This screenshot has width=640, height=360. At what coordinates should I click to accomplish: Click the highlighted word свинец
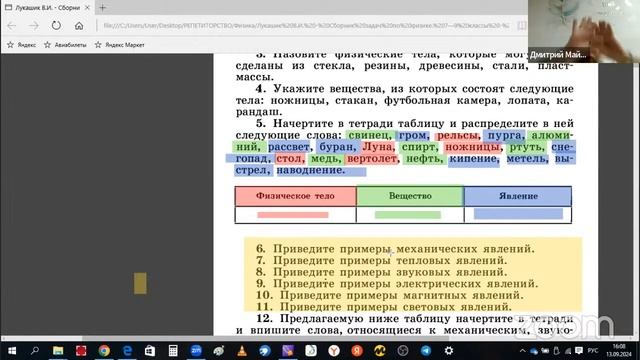coord(370,135)
